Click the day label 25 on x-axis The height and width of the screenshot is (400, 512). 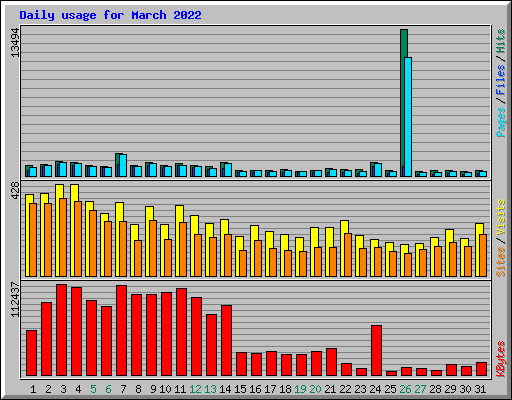pos(390,389)
